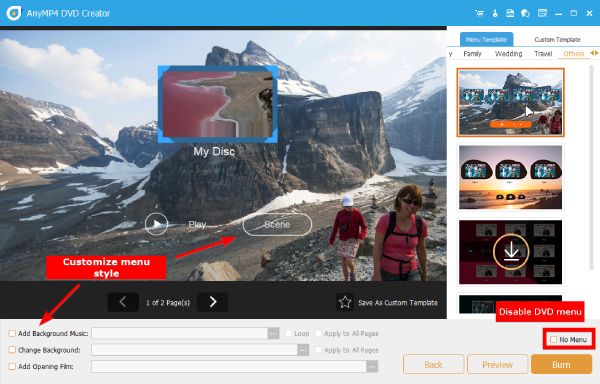Click the opening film path field

[229, 366]
